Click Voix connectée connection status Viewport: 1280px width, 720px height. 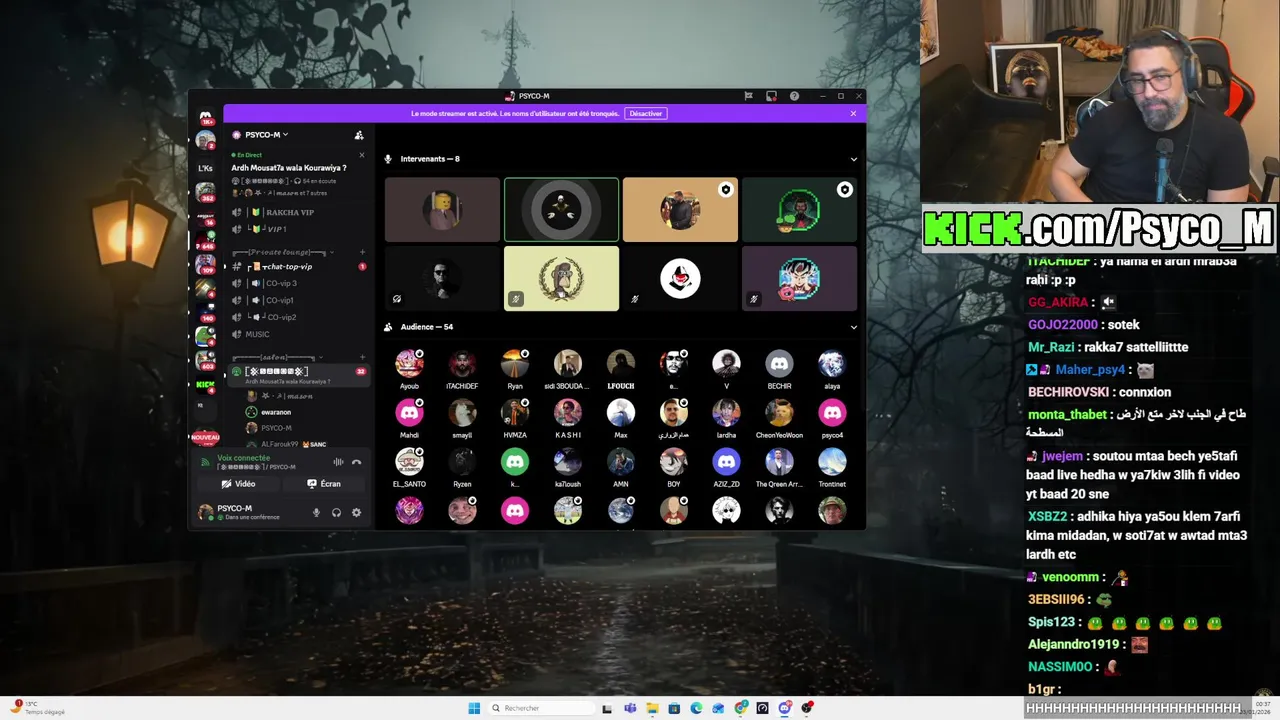pyautogui.click(x=244, y=458)
